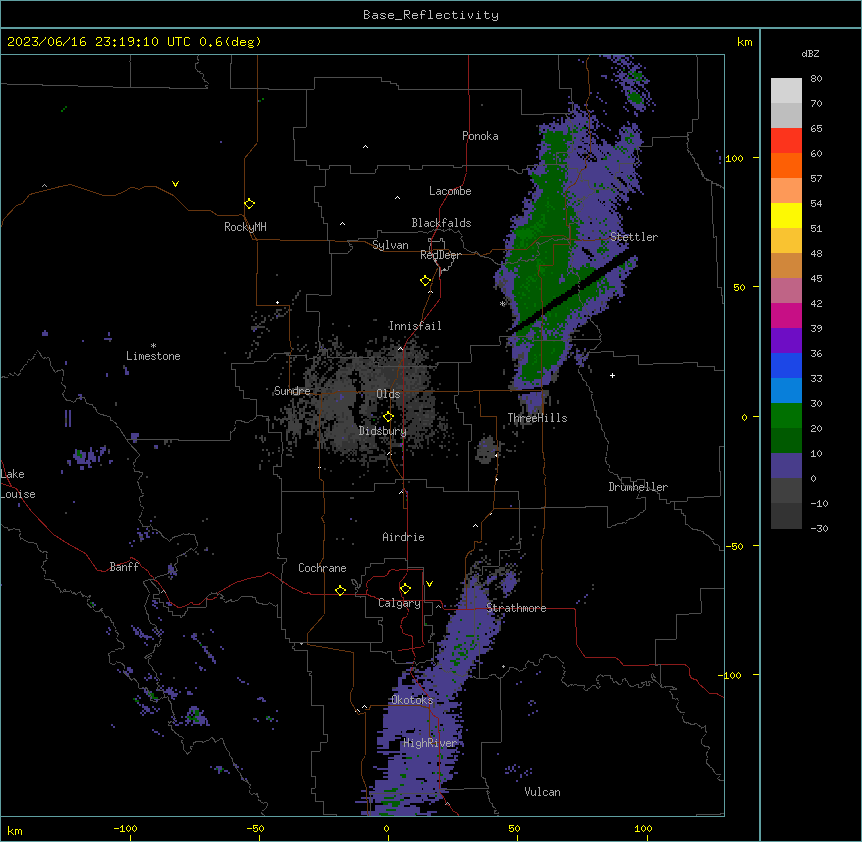This screenshot has width=862, height=842.
Task: Select the Strathmore label
Action: tap(516, 608)
